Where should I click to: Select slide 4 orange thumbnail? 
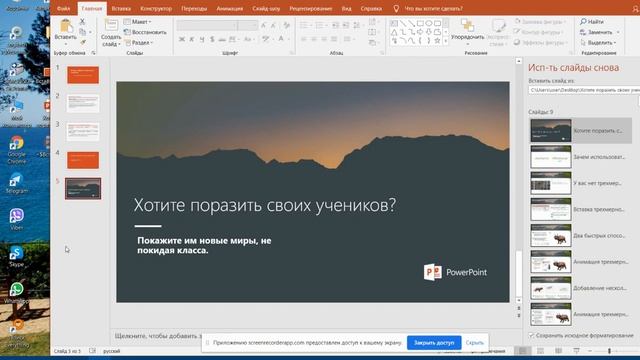click(x=83, y=160)
